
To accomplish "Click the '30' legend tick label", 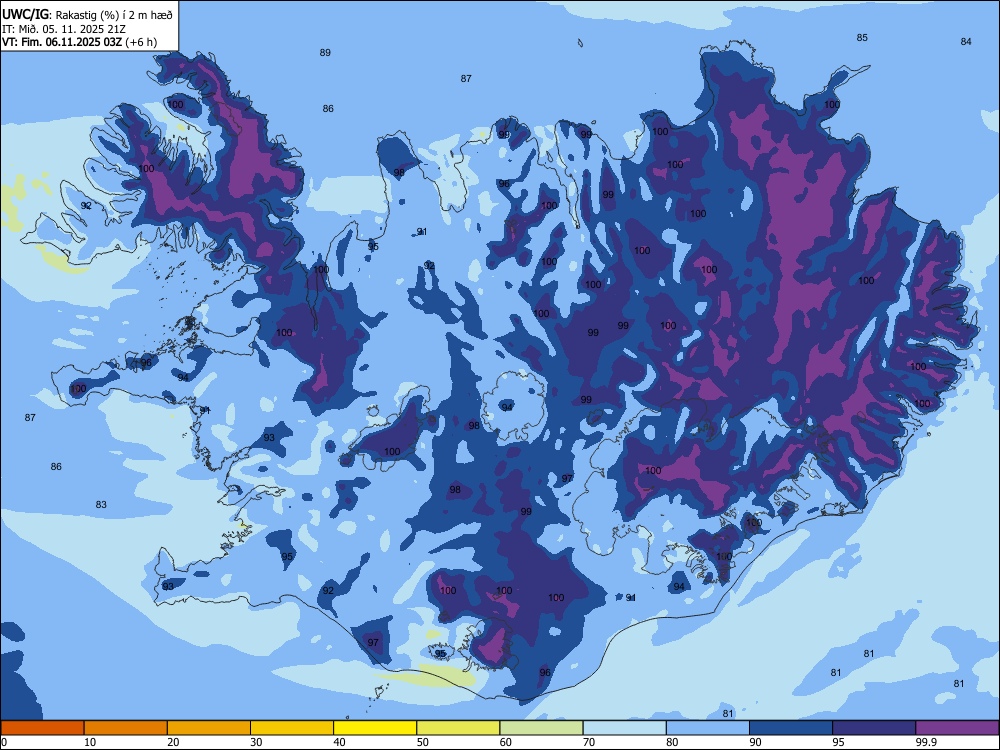I will coord(256,742).
